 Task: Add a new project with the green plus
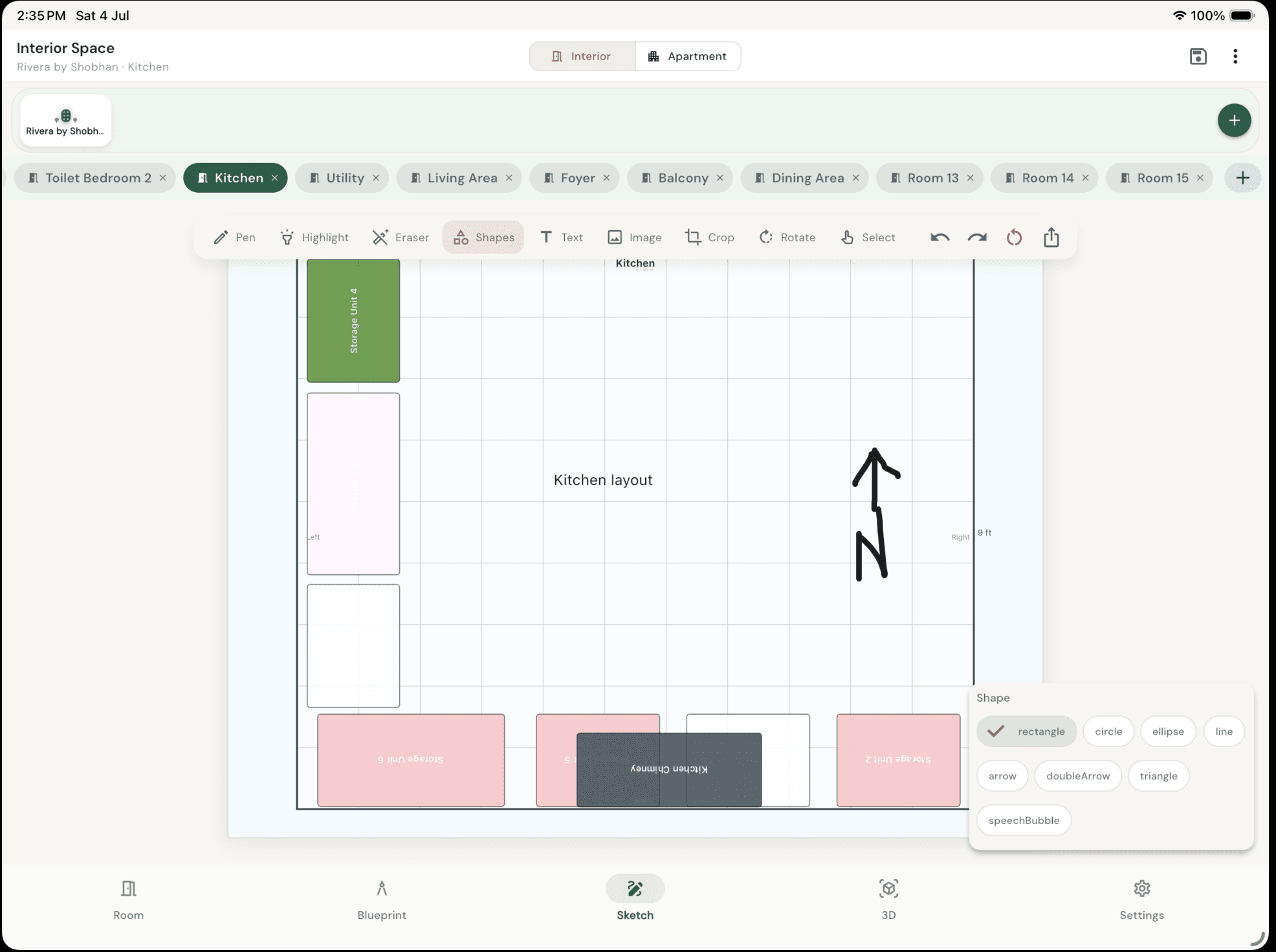1234,120
